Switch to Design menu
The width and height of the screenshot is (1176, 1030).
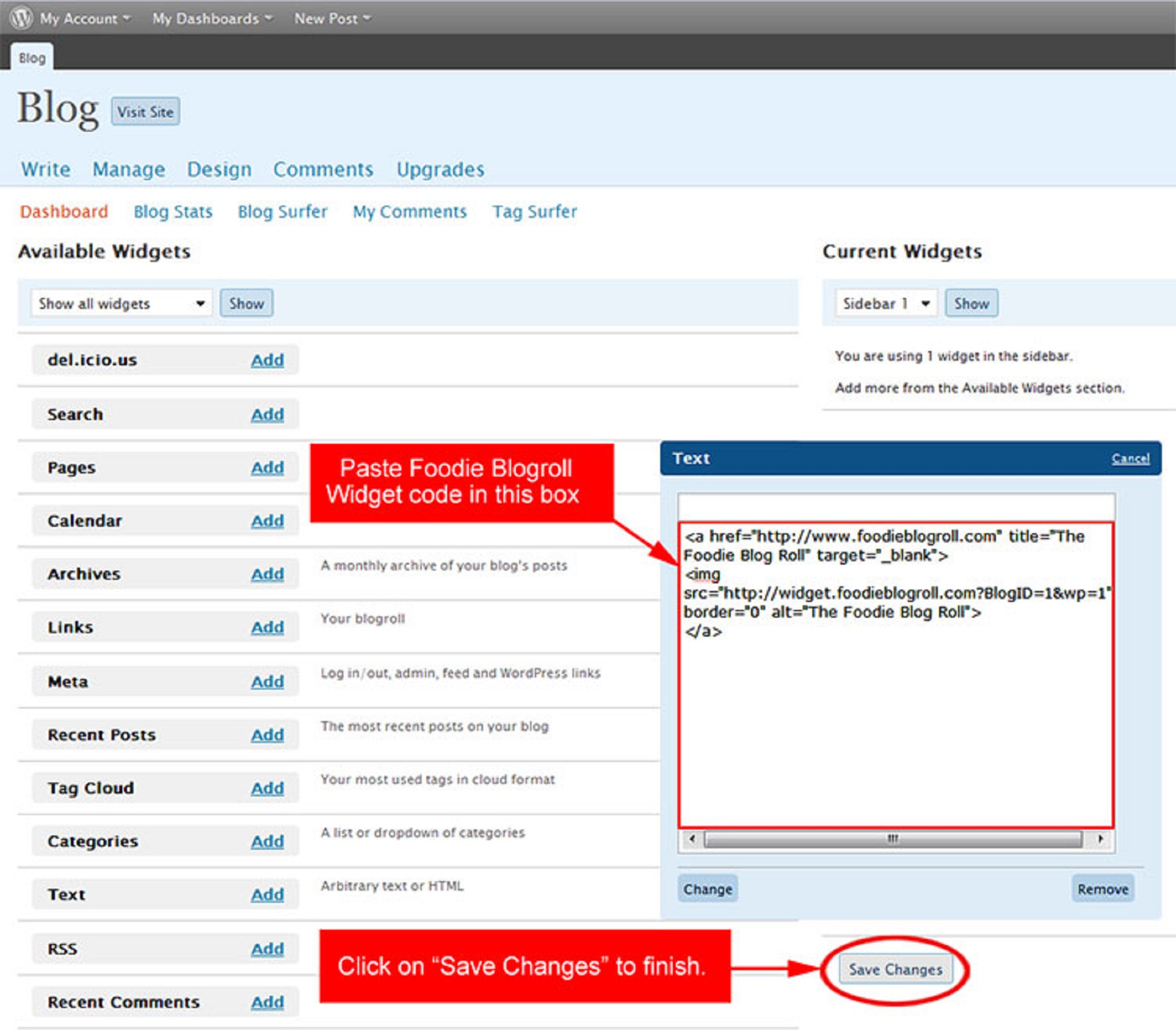[219, 169]
